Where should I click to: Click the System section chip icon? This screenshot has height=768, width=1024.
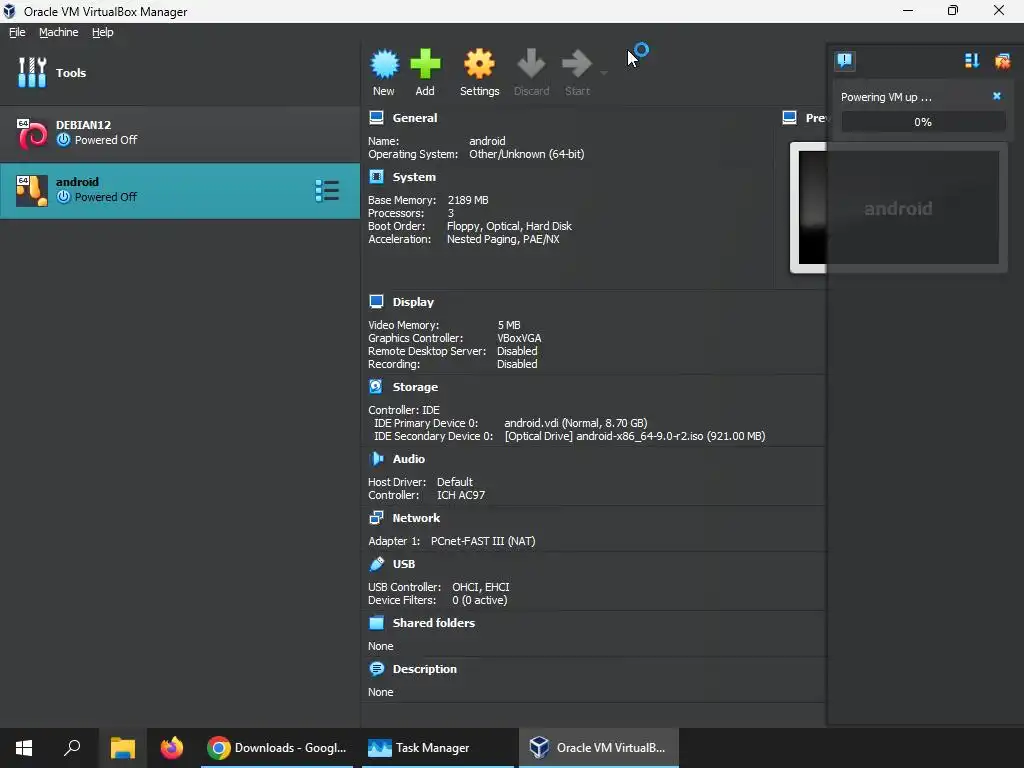pyautogui.click(x=376, y=177)
